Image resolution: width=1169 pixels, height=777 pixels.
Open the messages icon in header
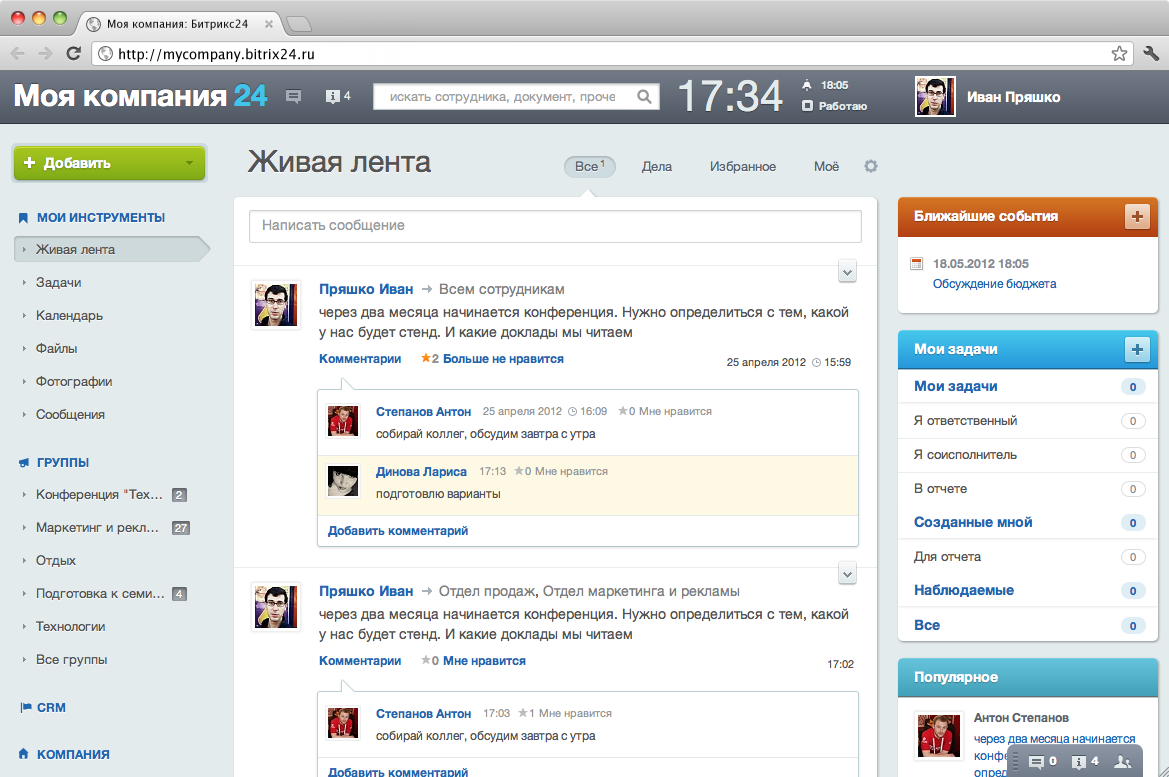coord(294,96)
